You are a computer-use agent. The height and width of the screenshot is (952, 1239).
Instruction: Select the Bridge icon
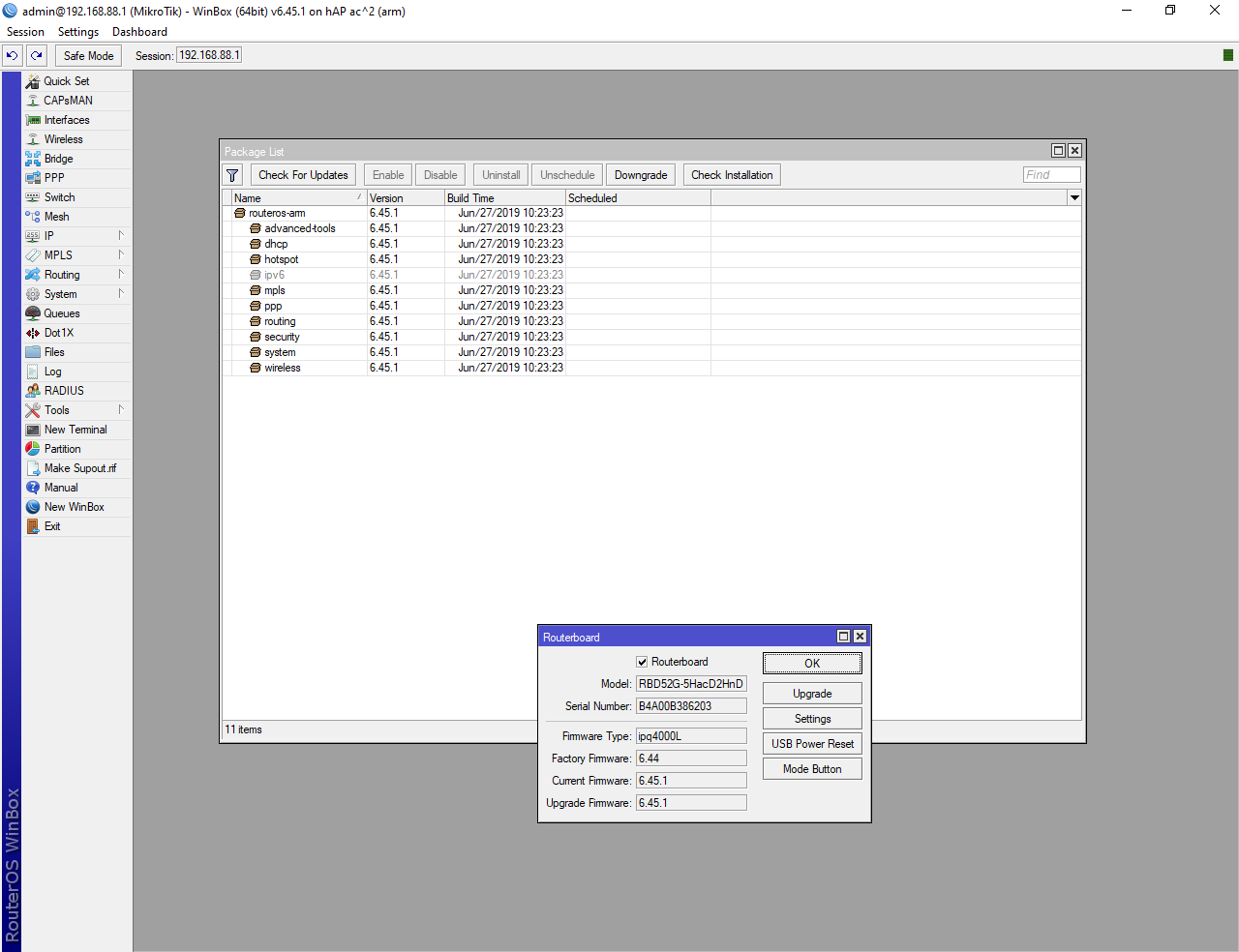pos(33,159)
